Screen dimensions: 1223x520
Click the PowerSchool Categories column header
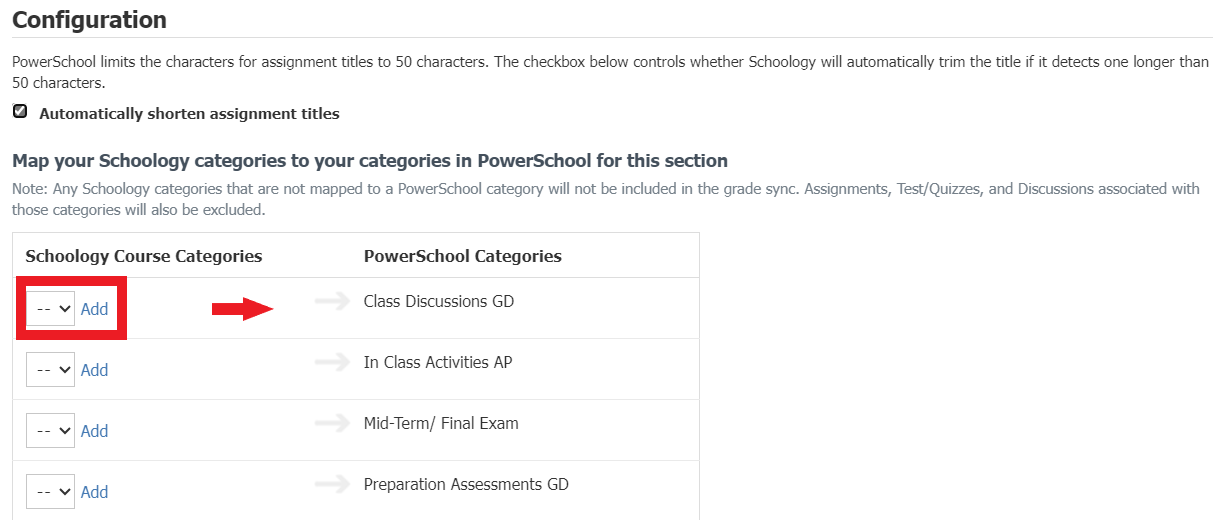click(463, 256)
